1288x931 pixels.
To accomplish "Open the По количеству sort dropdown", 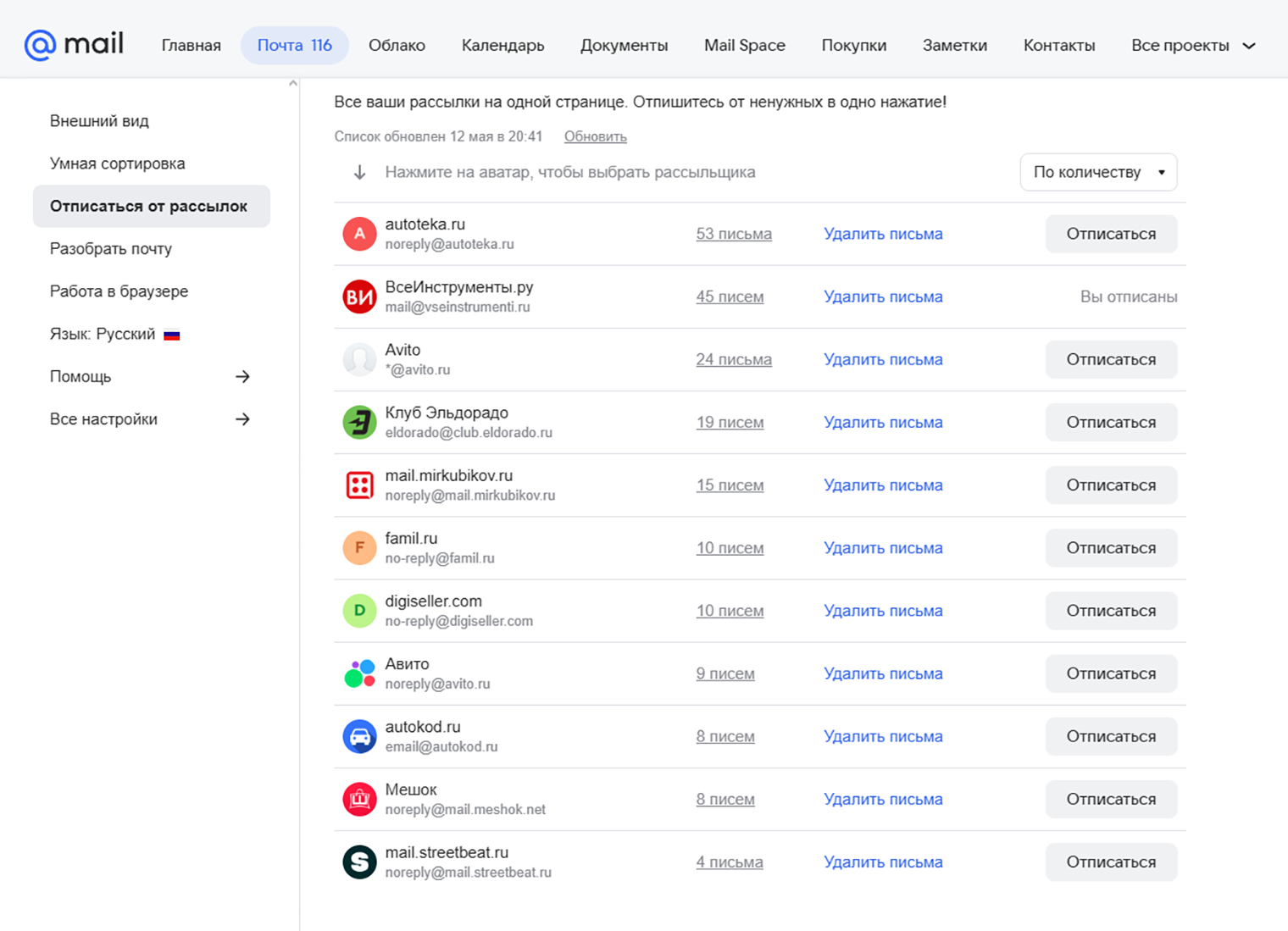I will tap(1098, 172).
